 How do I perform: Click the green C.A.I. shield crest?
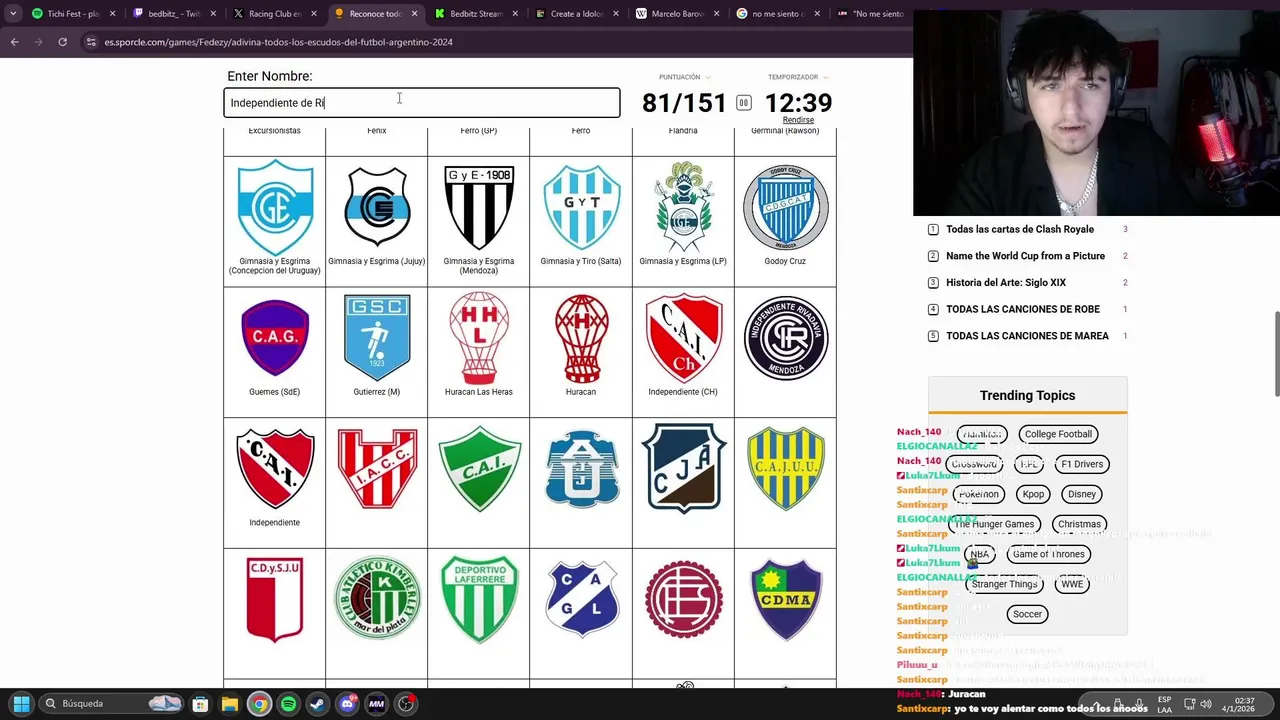point(479,468)
